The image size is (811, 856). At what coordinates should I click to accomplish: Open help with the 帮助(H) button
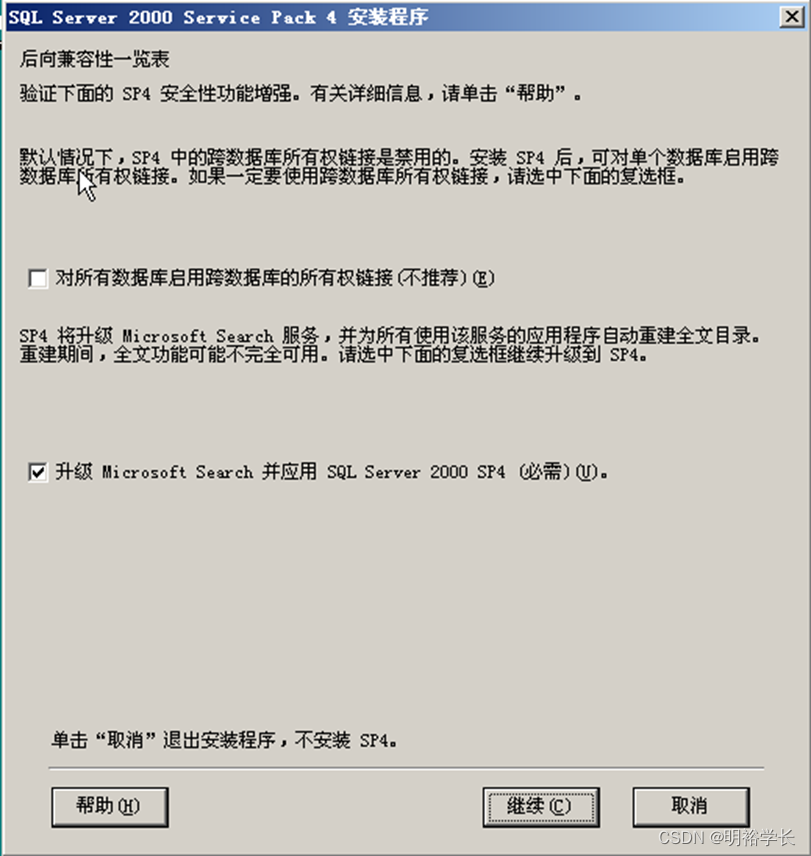(x=110, y=806)
